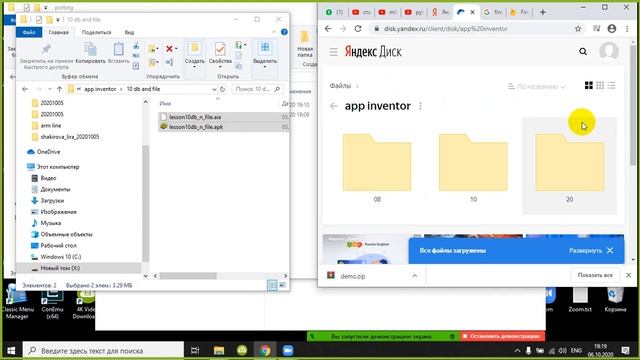
Task: Pin to Quick Access in Explorer ribbon
Action: (x=46, y=49)
